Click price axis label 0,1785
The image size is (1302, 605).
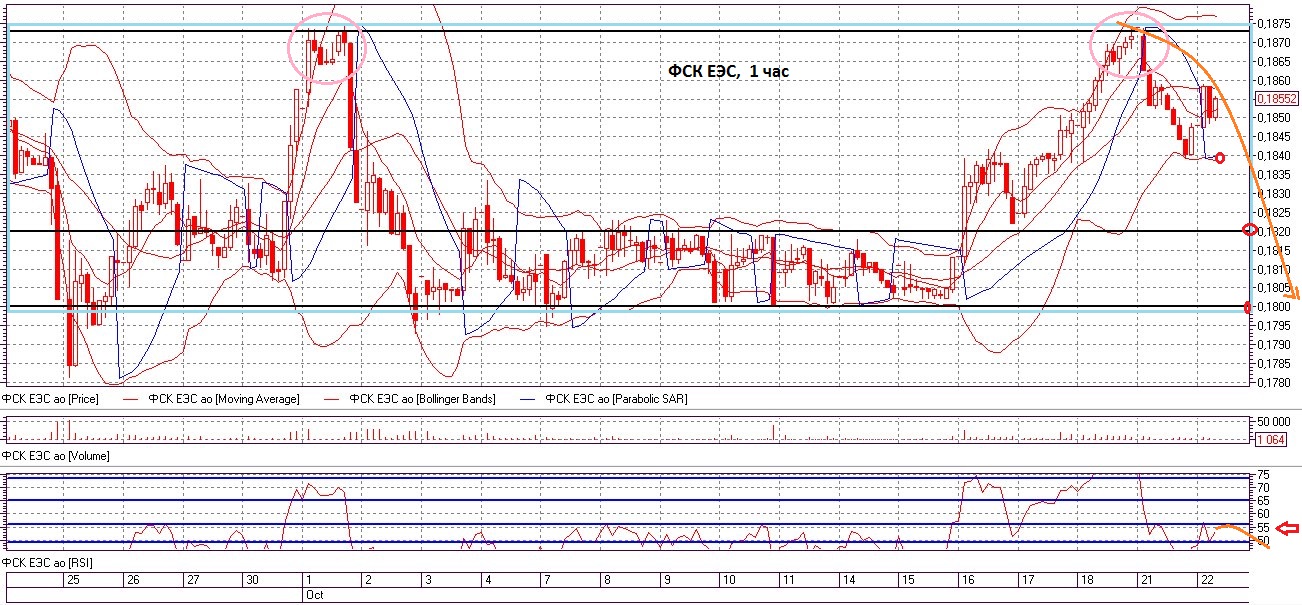(x=1272, y=364)
